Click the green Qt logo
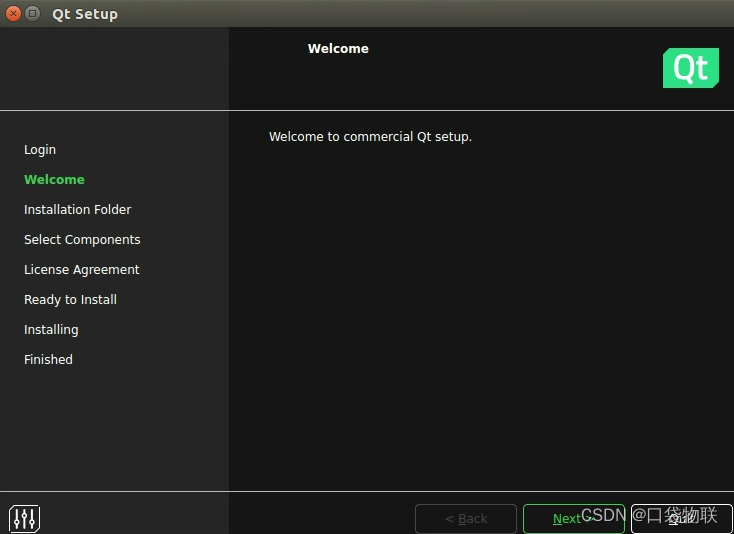734x534 pixels. coord(690,68)
